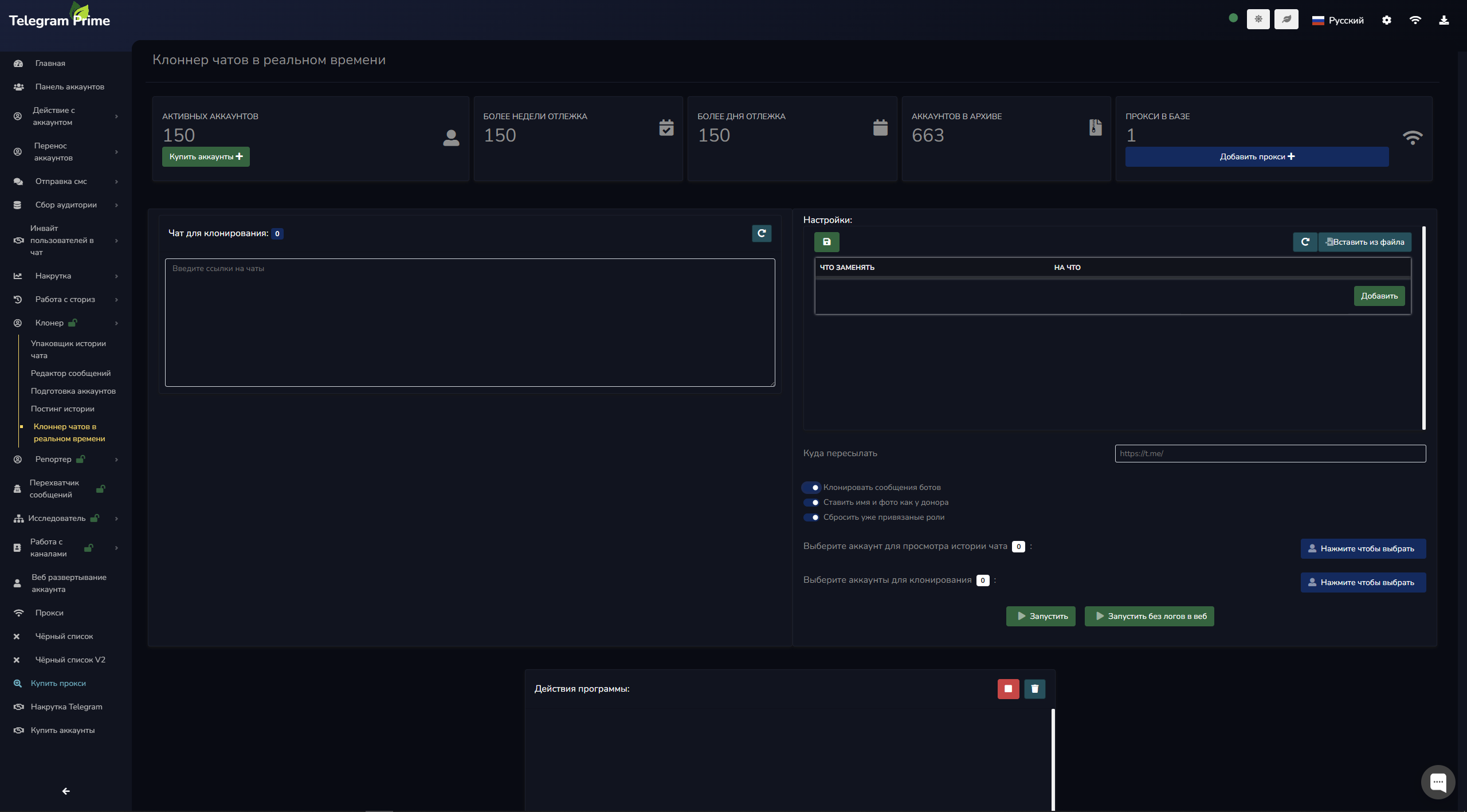Expand Работа с сториз submenu
The height and width of the screenshot is (812, 1467).
coord(66,300)
